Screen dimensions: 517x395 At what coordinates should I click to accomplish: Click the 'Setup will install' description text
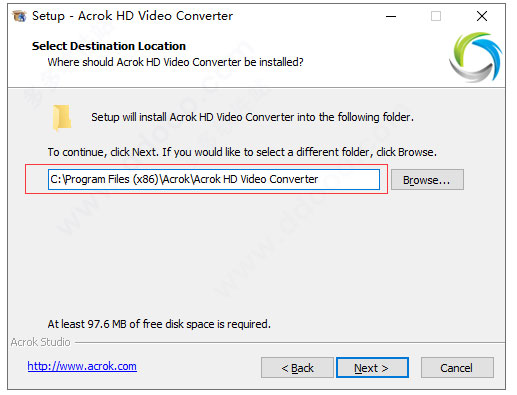coord(252,117)
